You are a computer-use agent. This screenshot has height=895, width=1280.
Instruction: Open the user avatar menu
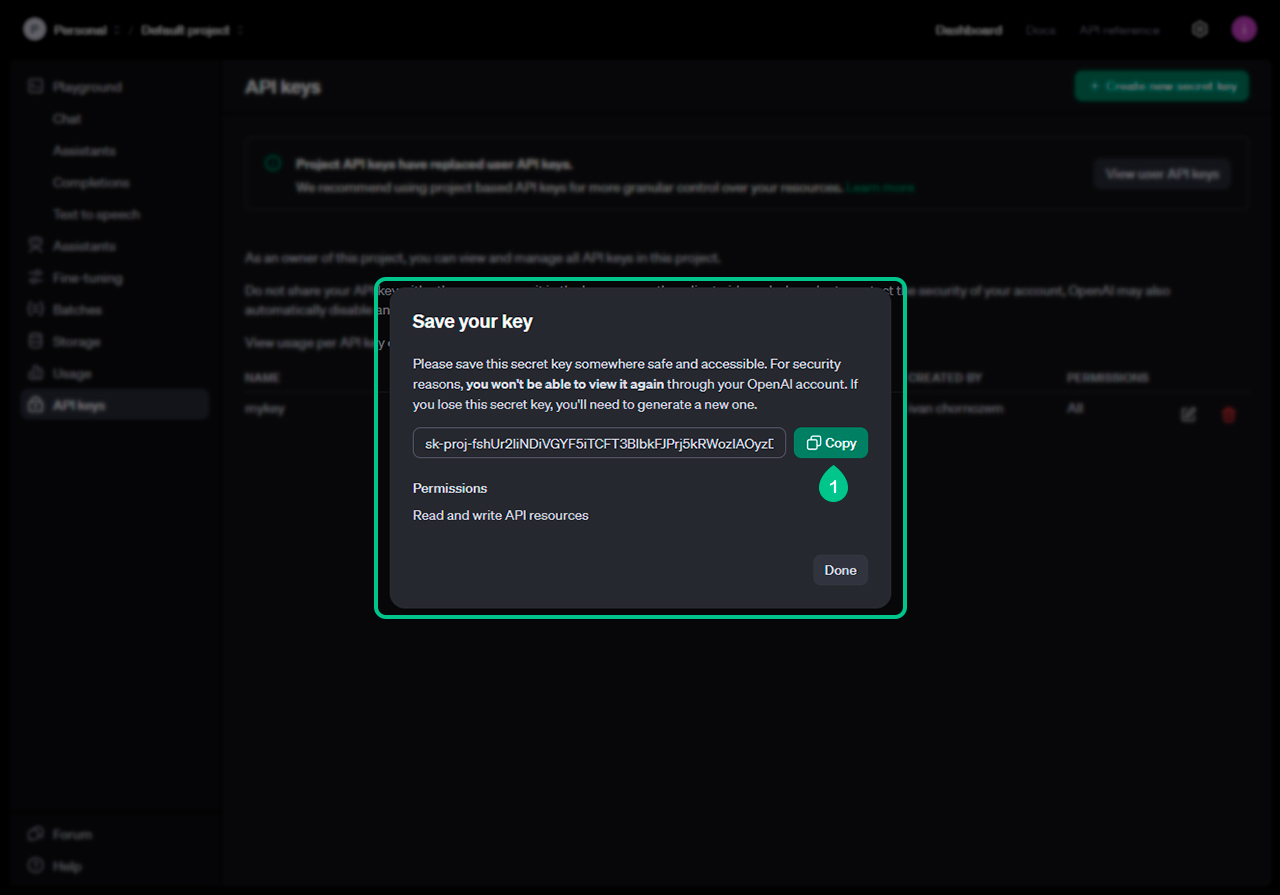coord(1243,29)
